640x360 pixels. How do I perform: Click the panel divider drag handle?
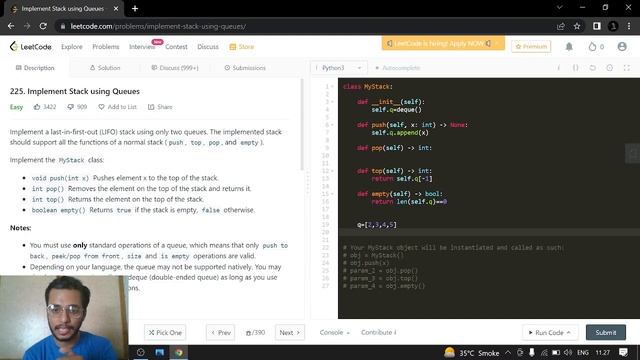click(307, 182)
